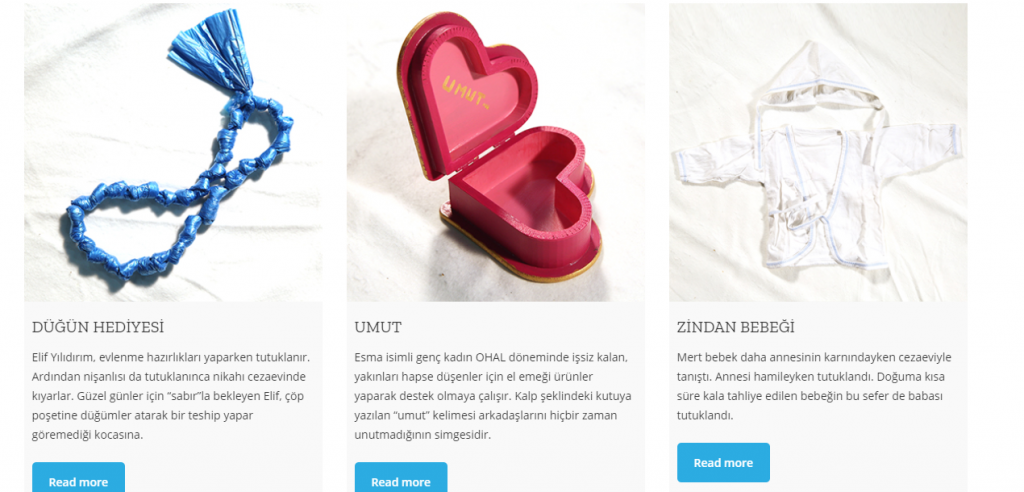Click the ZİNDAN BEBEĞİ heading
The height and width of the screenshot is (492, 1024).
736,327
